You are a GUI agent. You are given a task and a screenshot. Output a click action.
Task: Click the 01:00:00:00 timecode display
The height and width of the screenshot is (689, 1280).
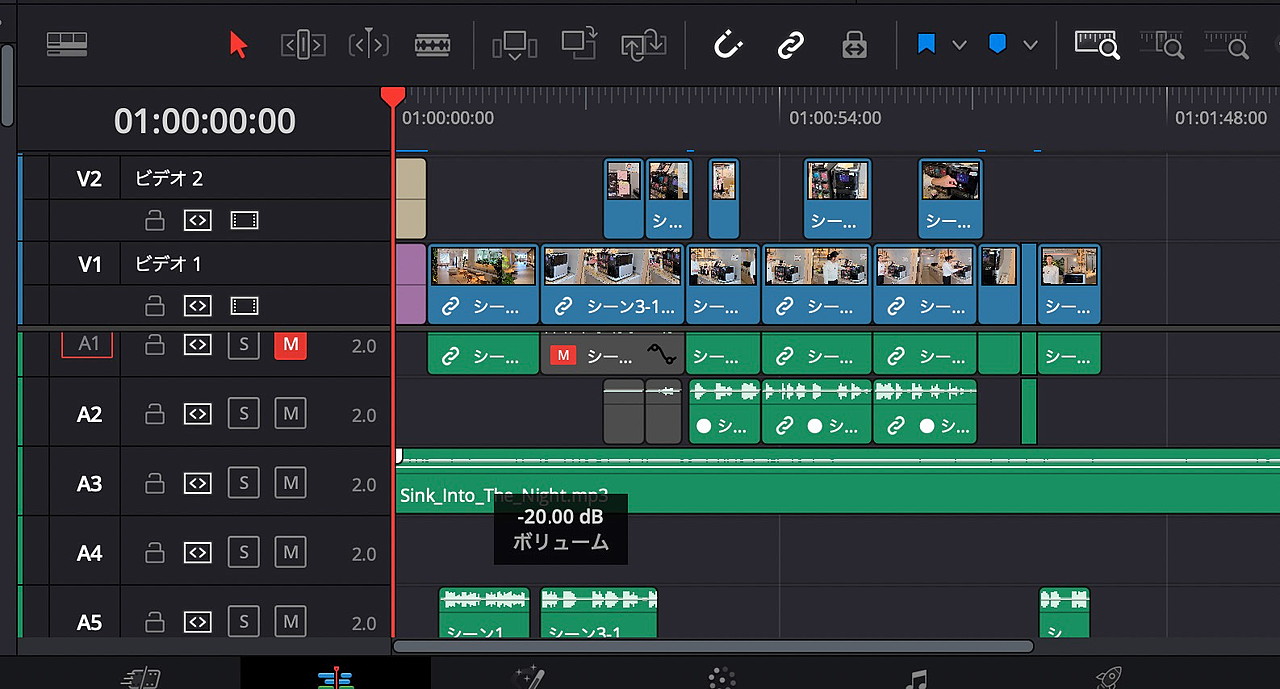[205, 121]
